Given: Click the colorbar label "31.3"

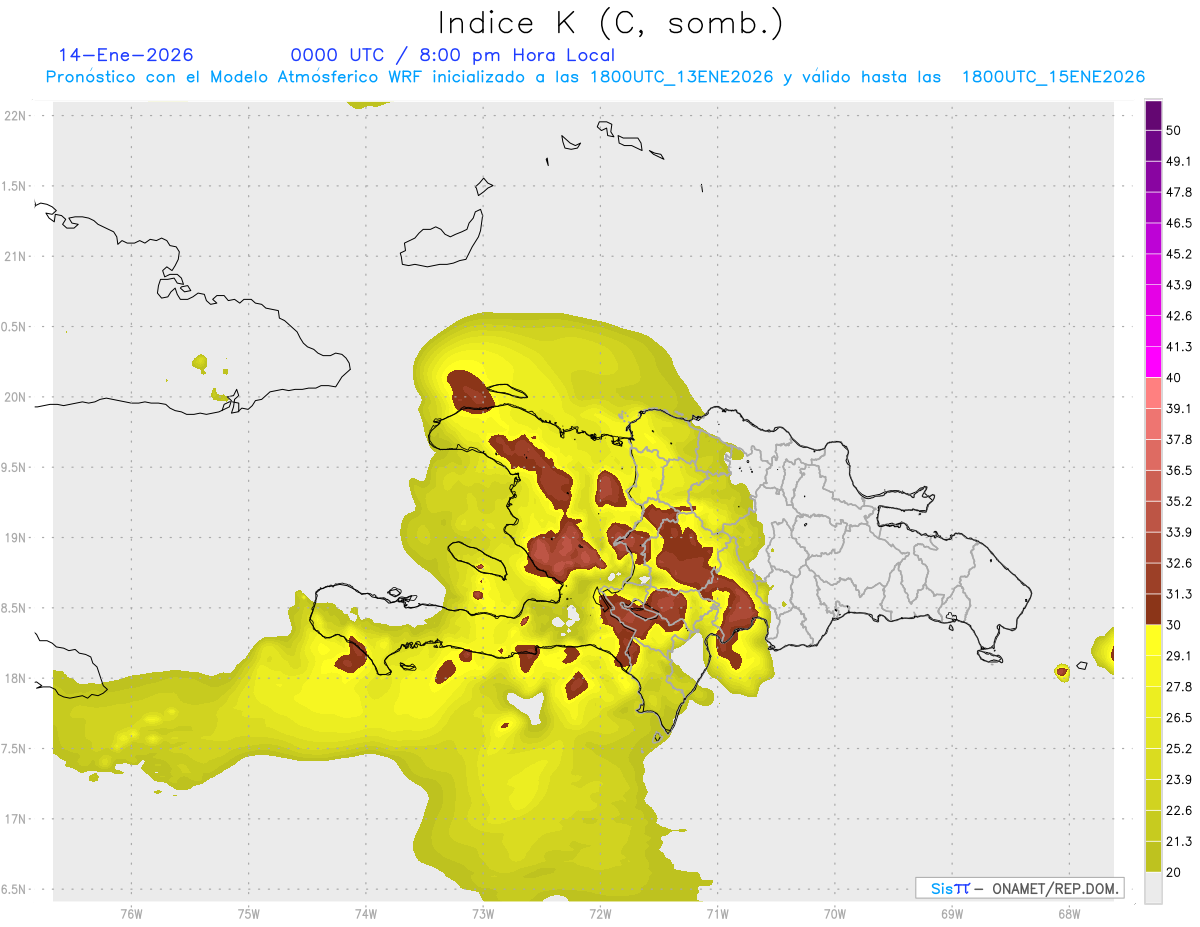Looking at the screenshot, I should (x=1179, y=594).
